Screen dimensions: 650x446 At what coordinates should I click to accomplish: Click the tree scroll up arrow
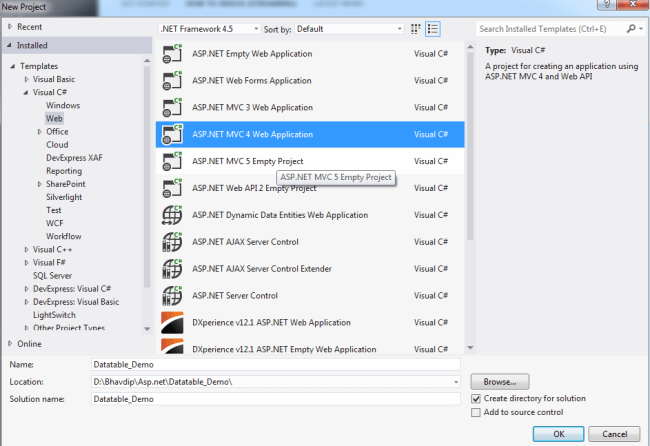(x=147, y=61)
